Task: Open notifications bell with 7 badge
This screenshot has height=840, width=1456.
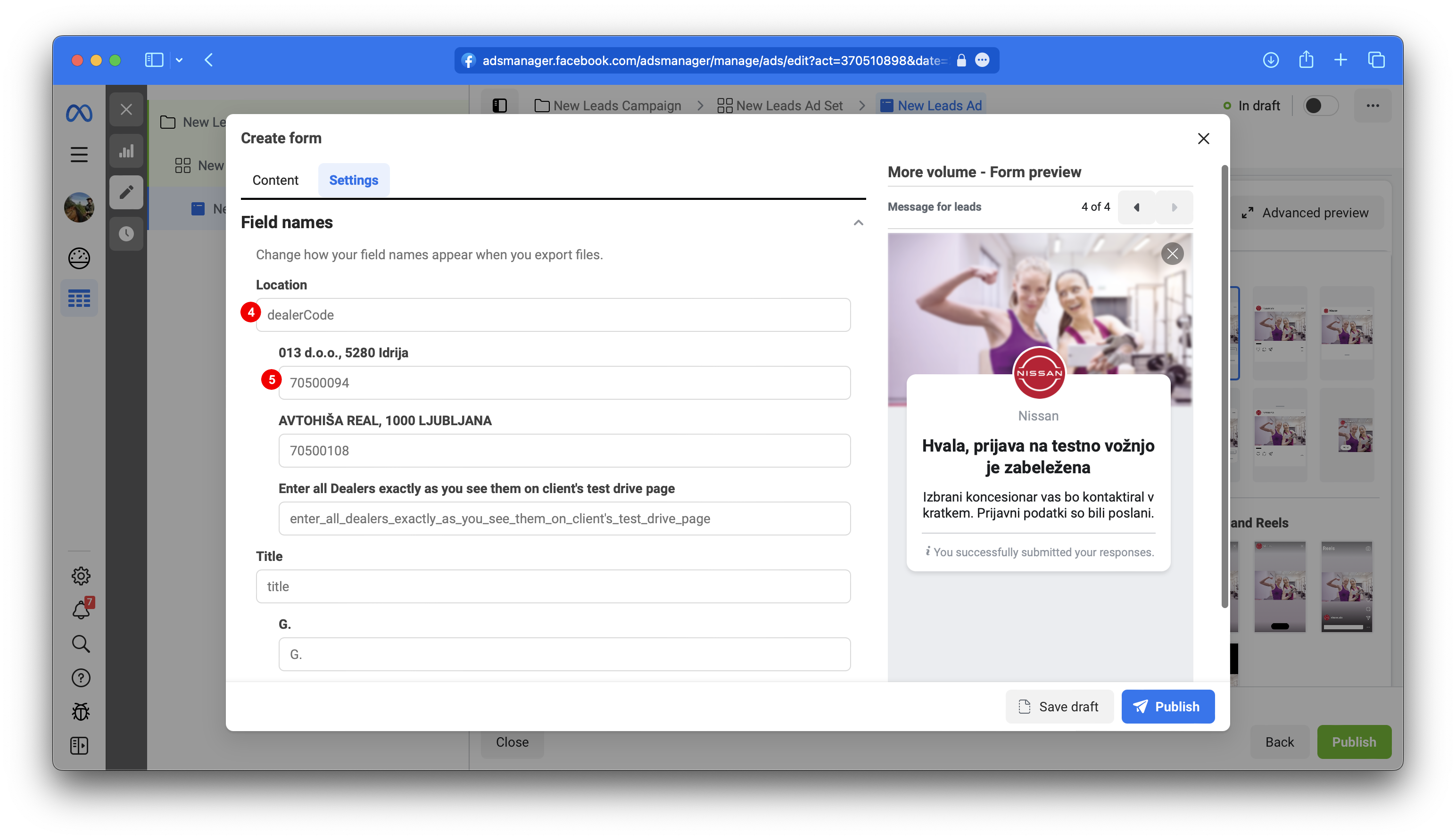Action: (x=81, y=610)
